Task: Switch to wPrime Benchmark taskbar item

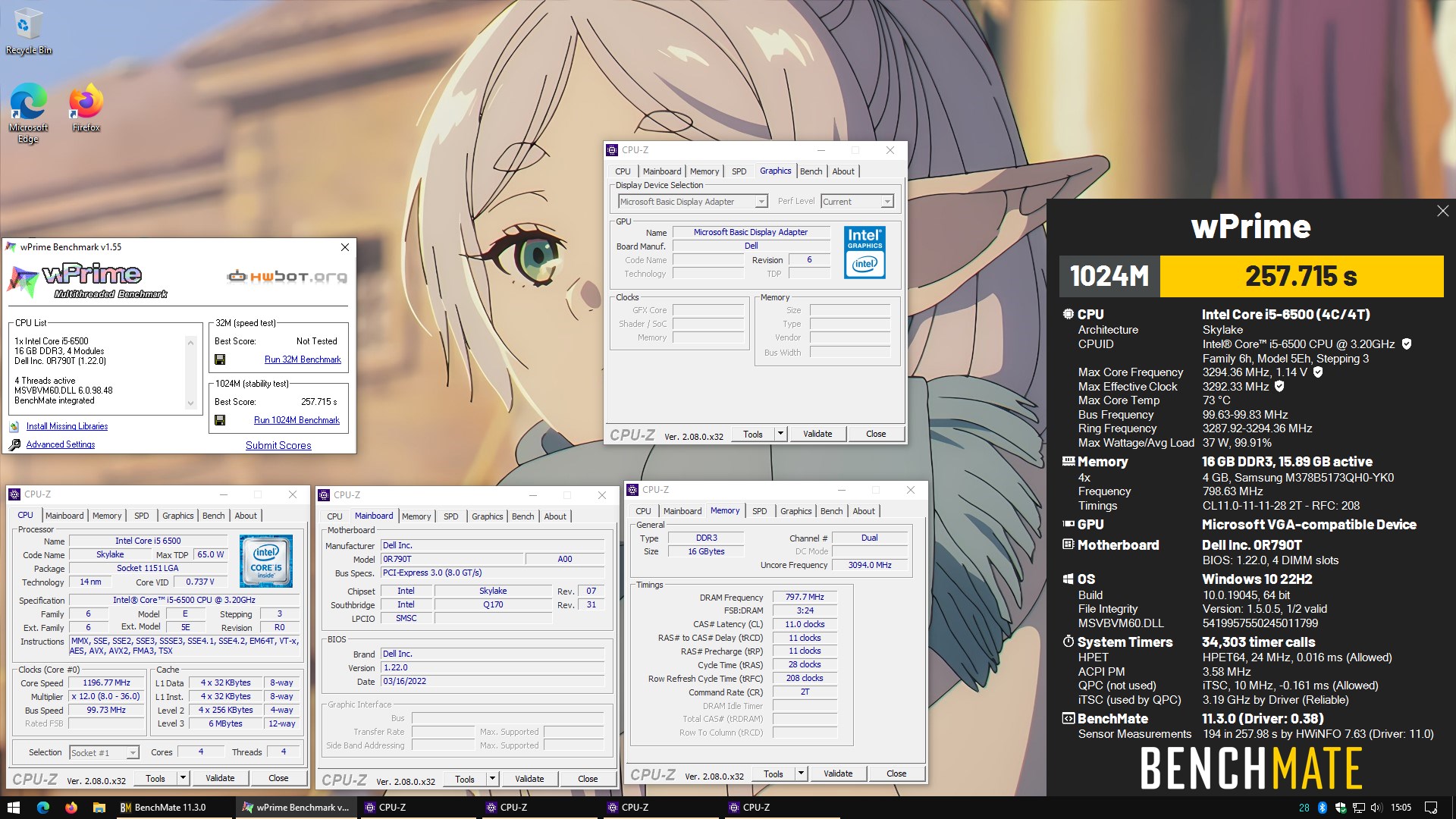Action: coord(295,808)
